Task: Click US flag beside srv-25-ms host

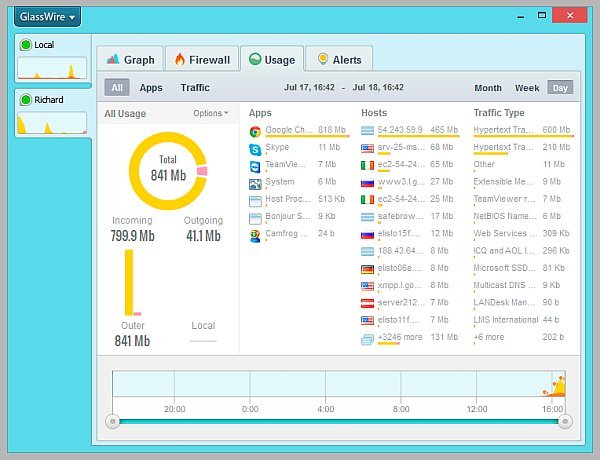Action: click(367, 148)
